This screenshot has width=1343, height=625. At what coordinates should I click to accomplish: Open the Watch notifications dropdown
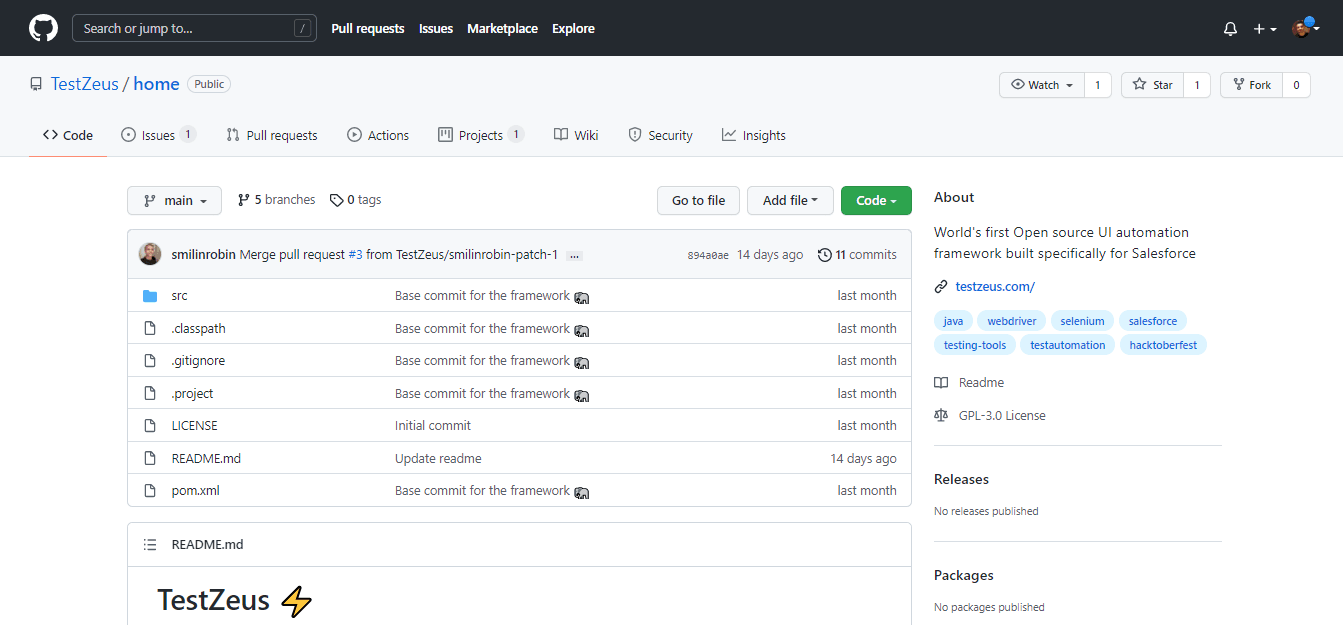click(x=1042, y=85)
